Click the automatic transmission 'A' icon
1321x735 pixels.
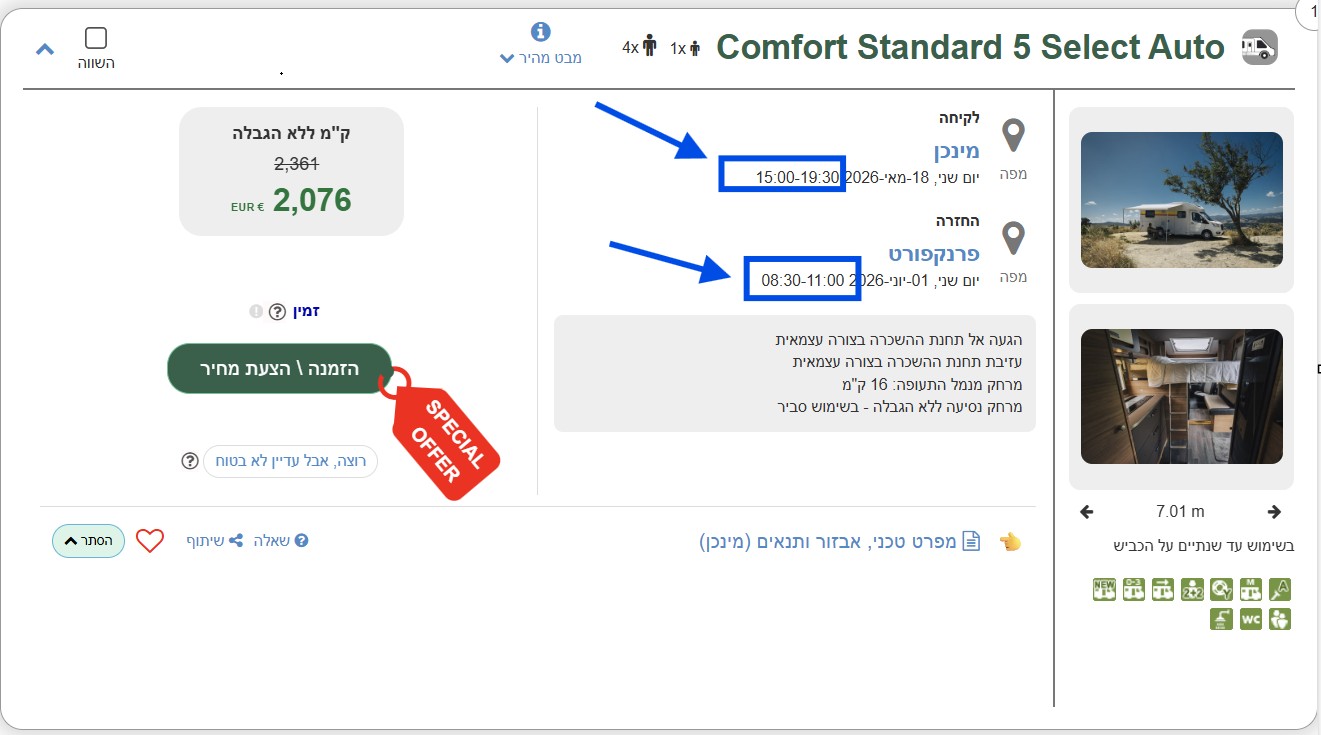point(1280,590)
